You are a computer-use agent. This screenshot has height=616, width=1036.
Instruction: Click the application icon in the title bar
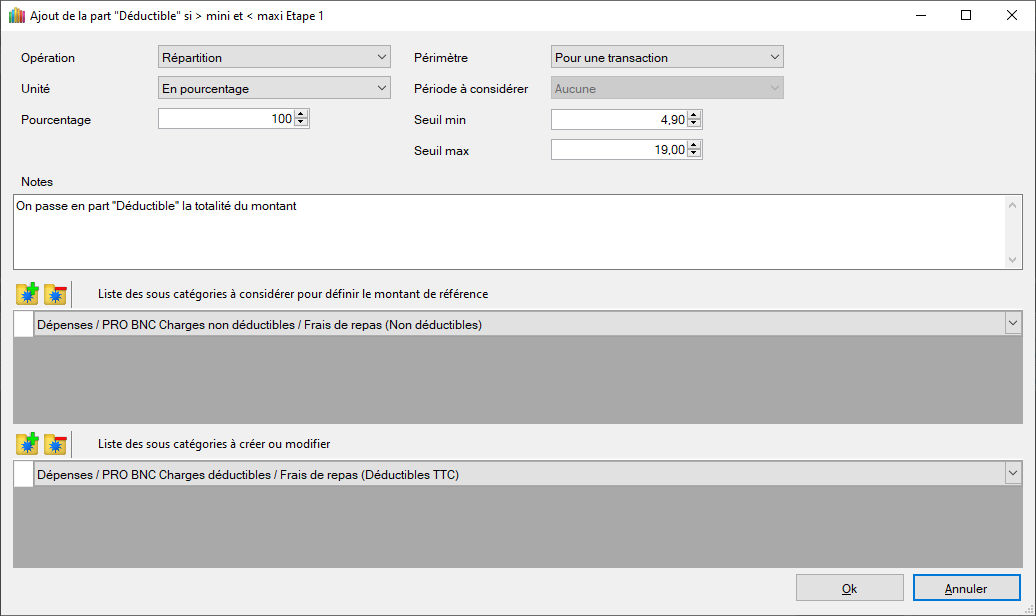coord(16,16)
